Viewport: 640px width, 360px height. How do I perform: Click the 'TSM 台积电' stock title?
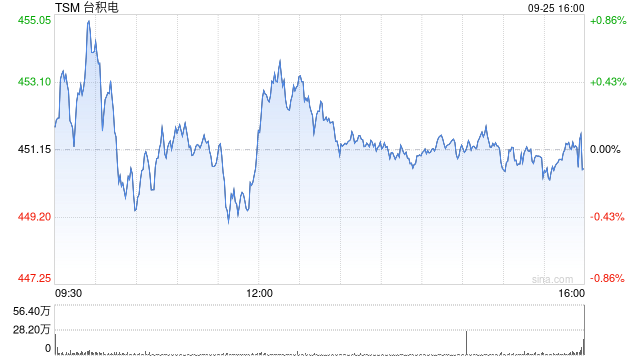pyautogui.click(x=87, y=7)
